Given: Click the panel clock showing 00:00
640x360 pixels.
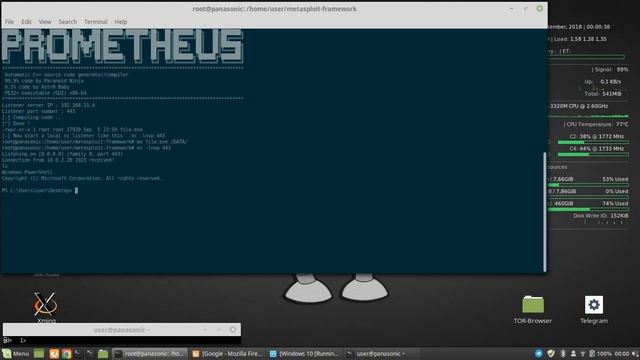Looking at the screenshot, I should (622, 353).
